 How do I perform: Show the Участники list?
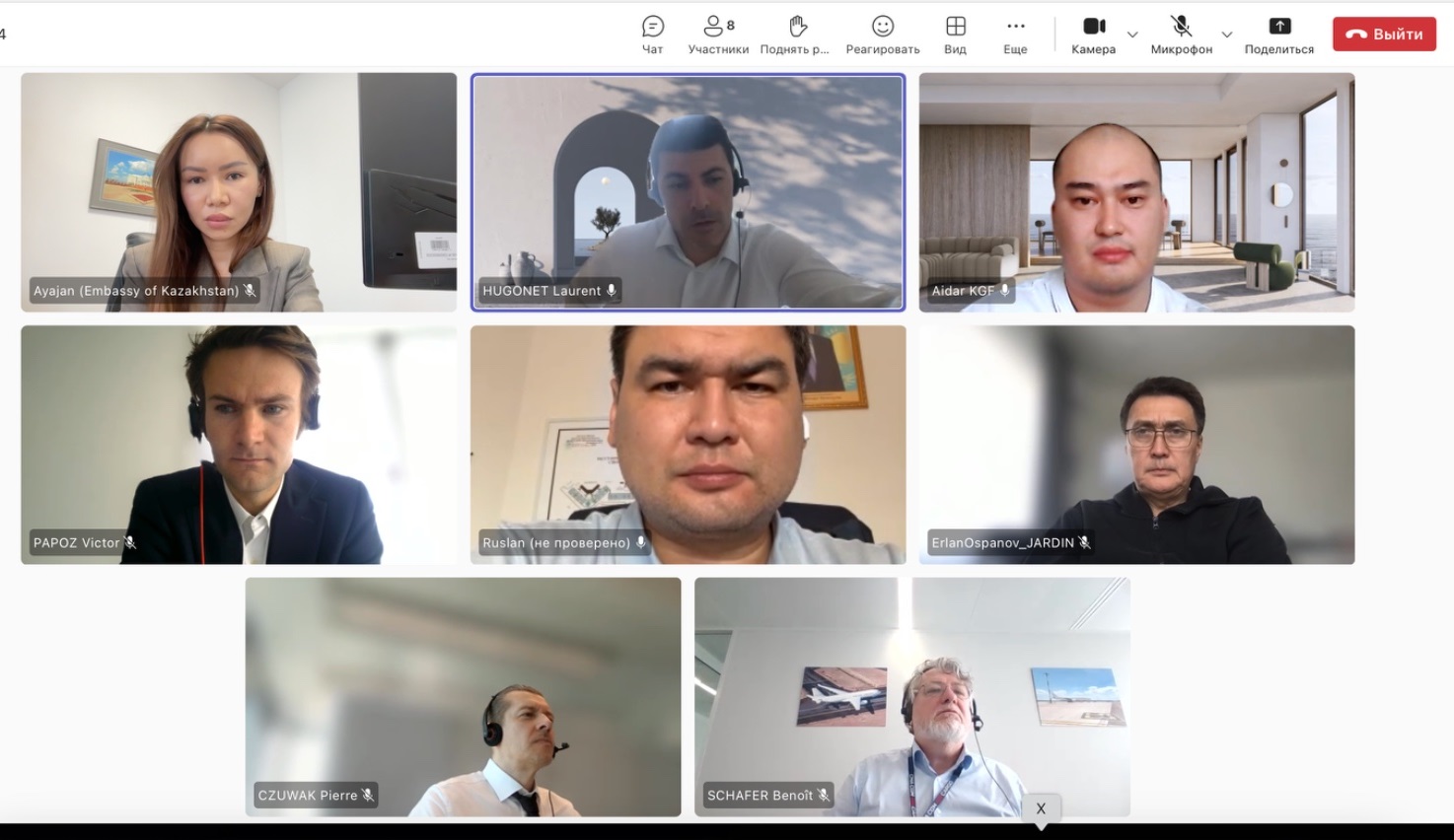point(718,35)
